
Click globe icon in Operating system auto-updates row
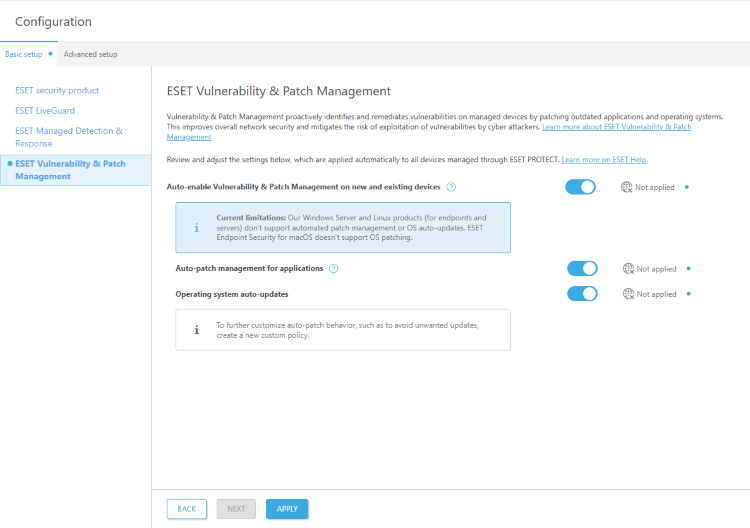629,294
